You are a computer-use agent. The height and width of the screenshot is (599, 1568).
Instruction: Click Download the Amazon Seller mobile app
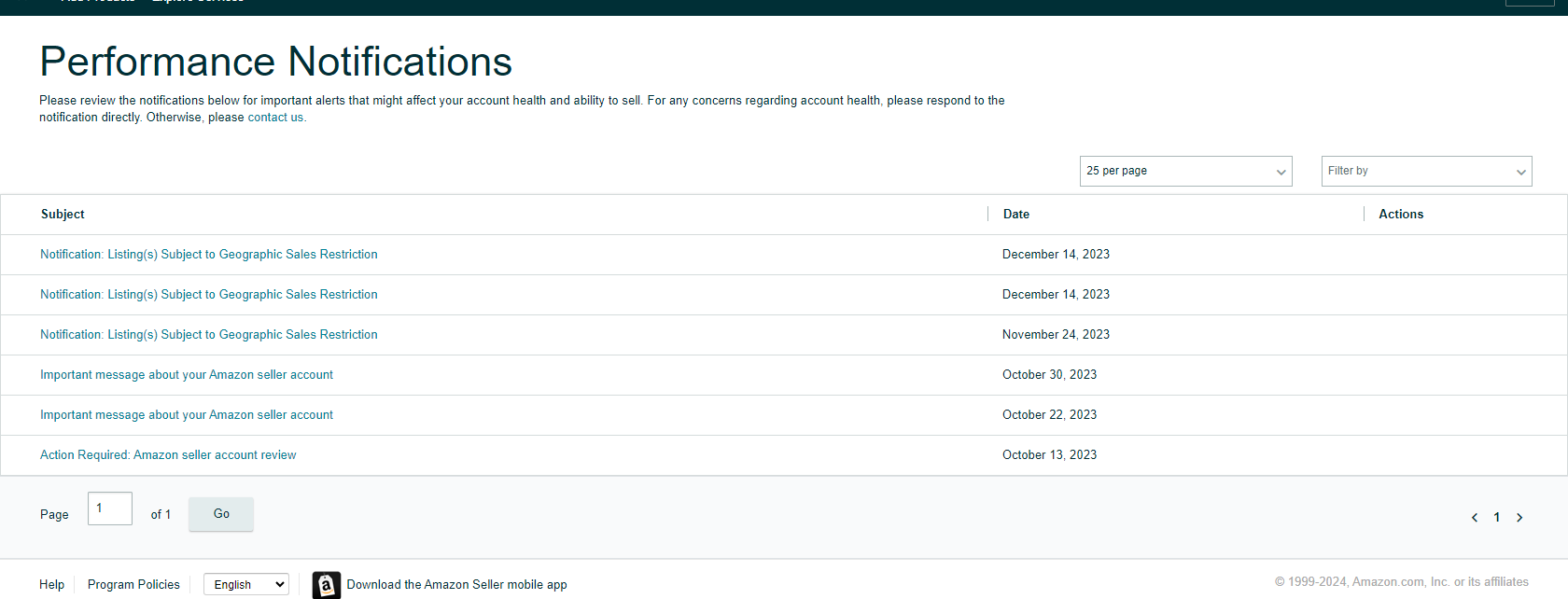click(457, 585)
